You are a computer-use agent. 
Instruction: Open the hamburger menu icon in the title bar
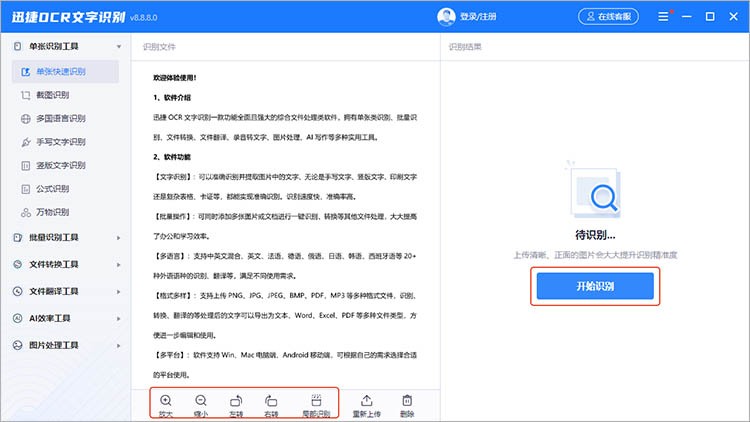pos(663,17)
